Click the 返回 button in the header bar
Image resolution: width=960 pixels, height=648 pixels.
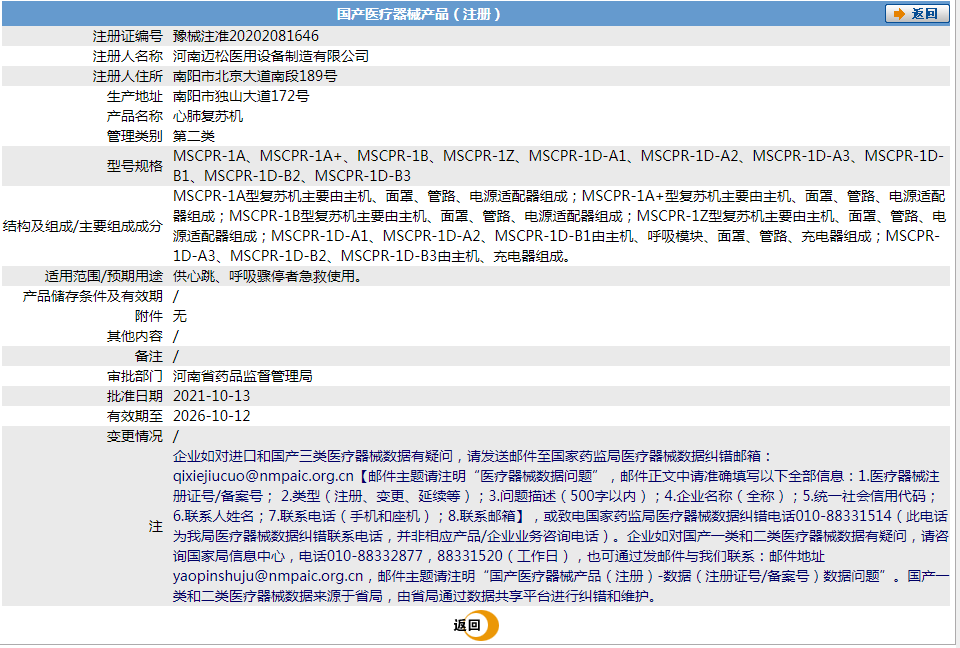click(x=917, y=13)
